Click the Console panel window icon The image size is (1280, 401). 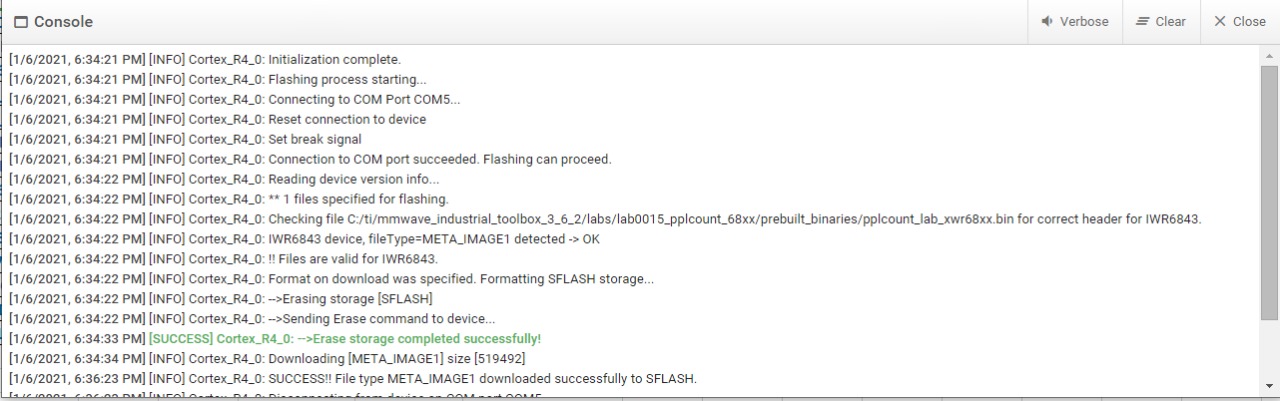point(21,22)
